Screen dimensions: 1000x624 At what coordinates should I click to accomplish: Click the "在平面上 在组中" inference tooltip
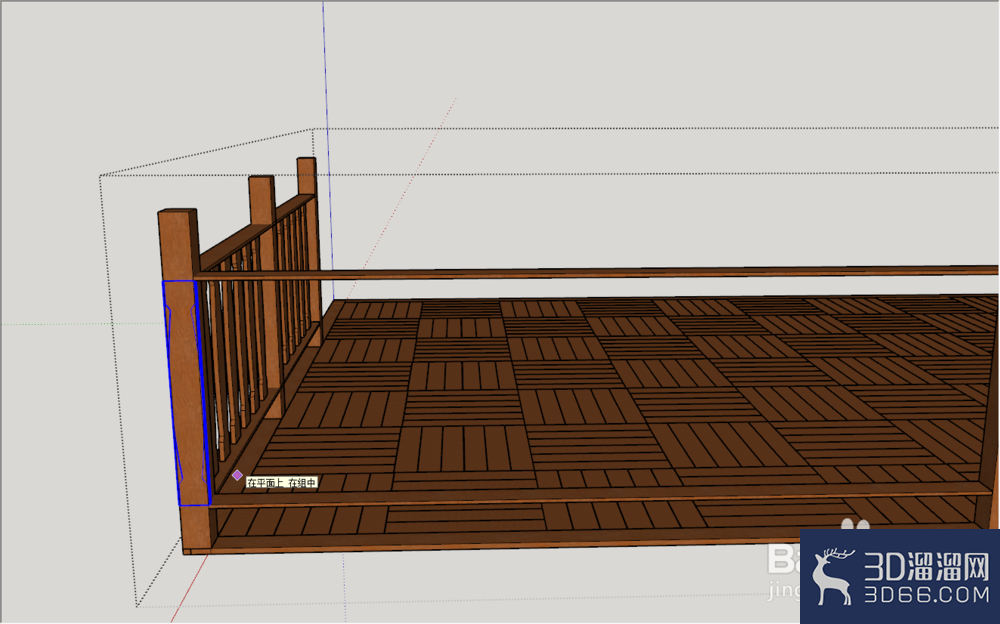click(281, 483)
